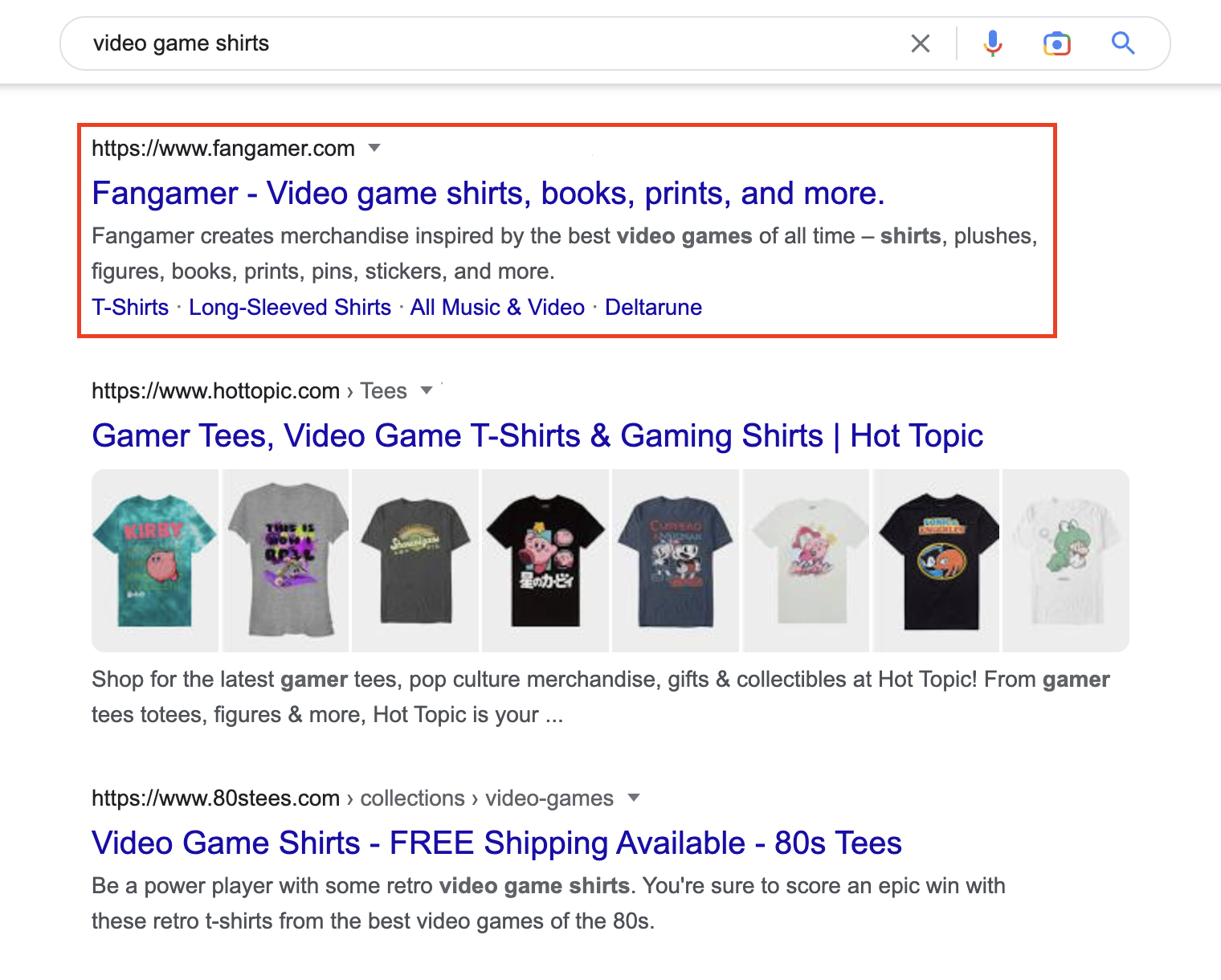
Task: Select the Cuphead blue shirt thumbnail
Action: point(675,560)
